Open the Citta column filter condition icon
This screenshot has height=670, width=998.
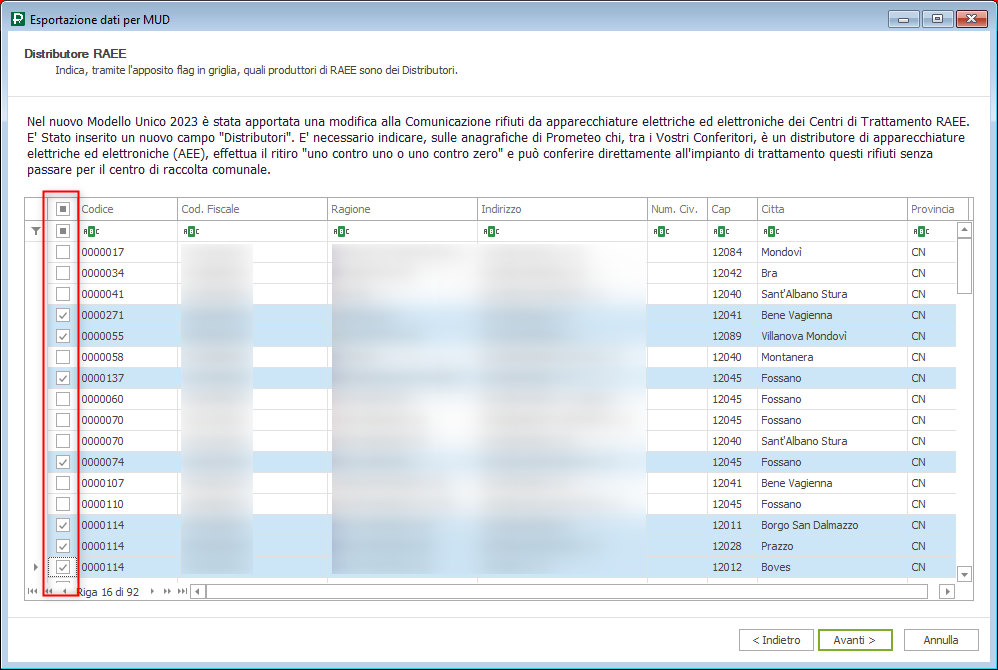pyautogui.click(x=771, y=231)
